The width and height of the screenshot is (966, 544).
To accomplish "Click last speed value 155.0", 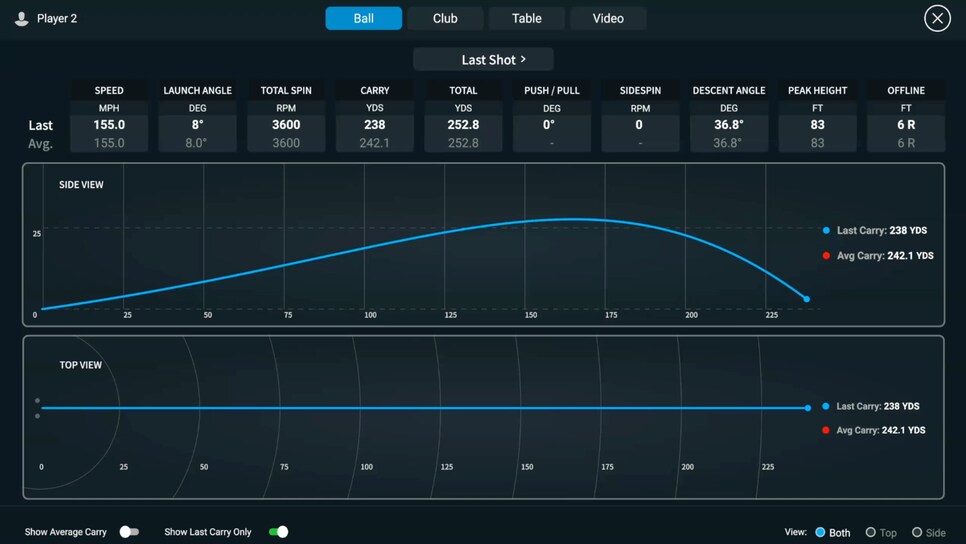I will [x=109, y=125].
